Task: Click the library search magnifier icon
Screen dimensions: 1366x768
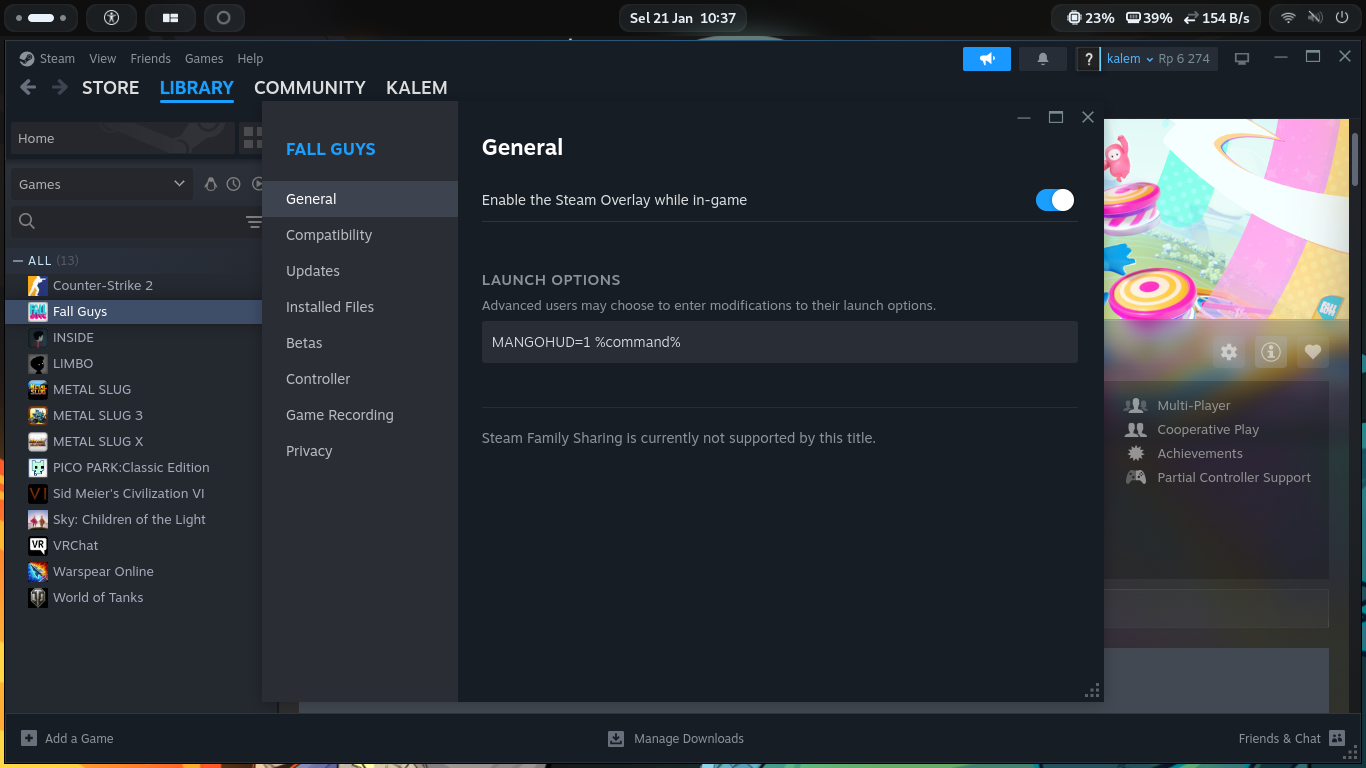Action: 27,221
